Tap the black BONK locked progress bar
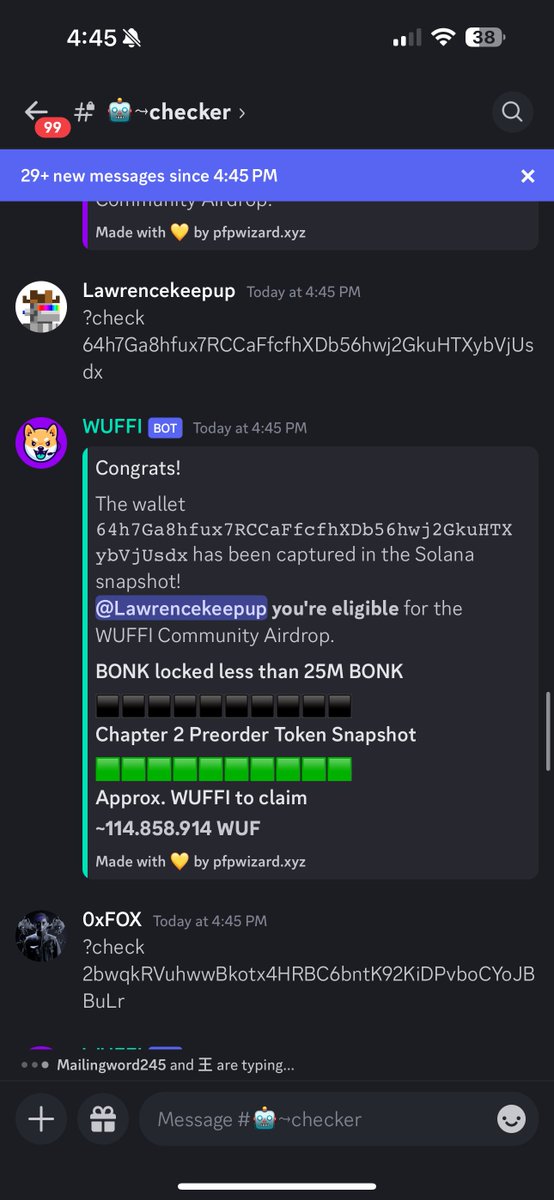This screenshot has width=554, height=1200. click(x=224, y=706)
